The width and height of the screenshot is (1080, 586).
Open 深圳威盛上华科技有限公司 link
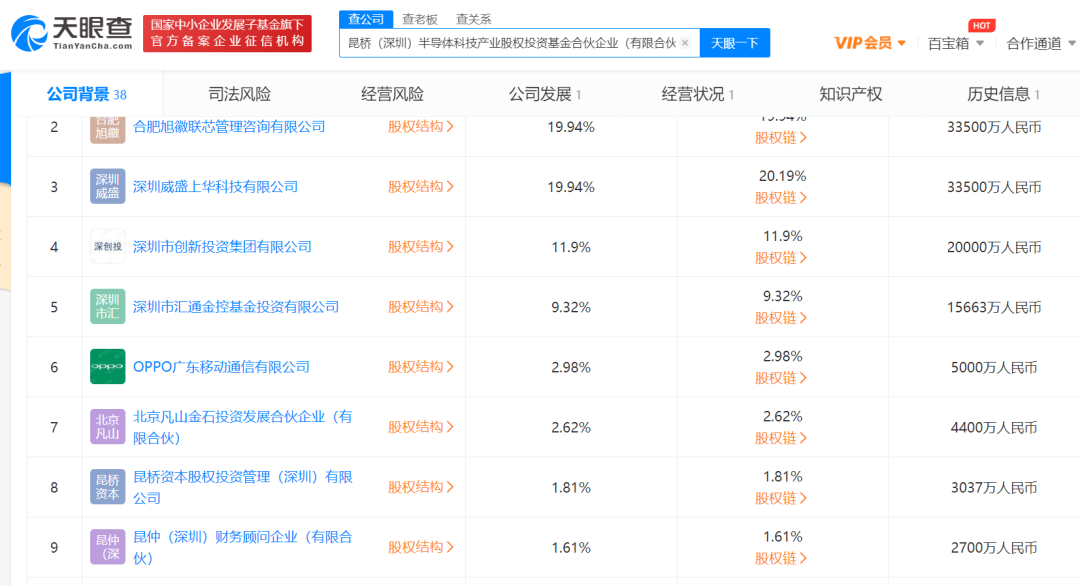point(215,187)
